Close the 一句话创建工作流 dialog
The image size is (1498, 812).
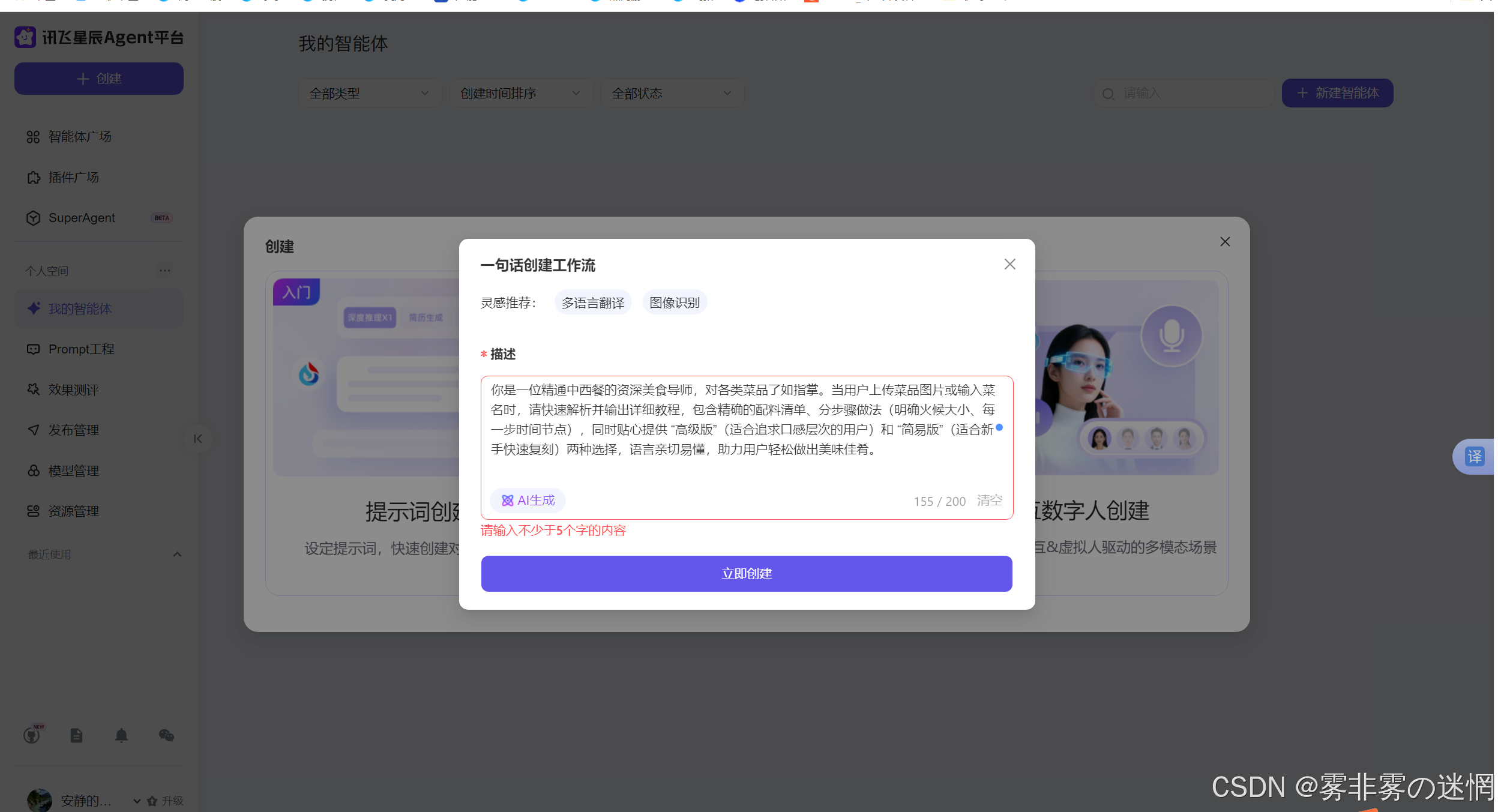click(x=1009, y=264)
